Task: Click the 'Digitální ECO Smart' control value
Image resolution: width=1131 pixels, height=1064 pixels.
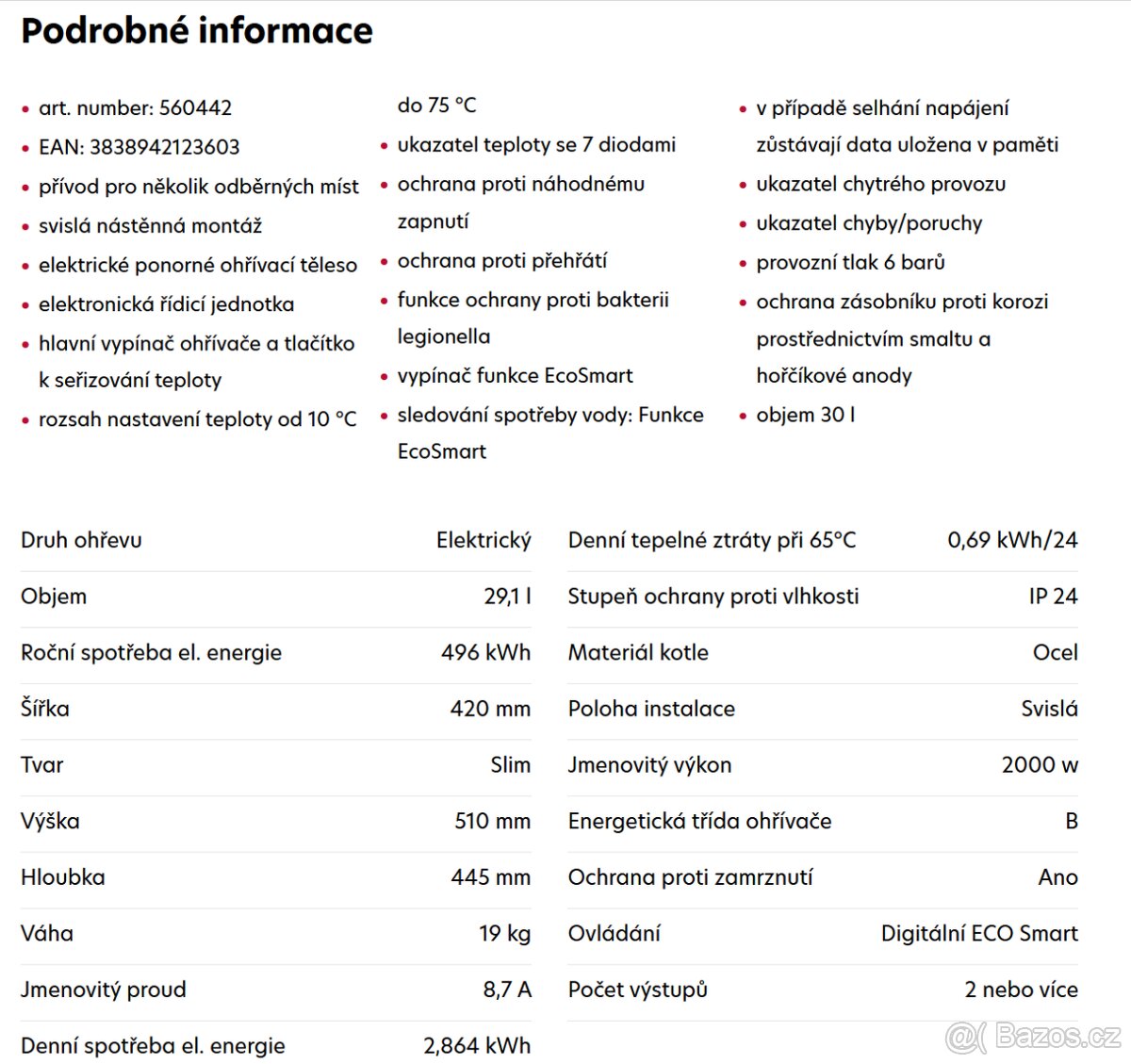Action: (979, 934)
